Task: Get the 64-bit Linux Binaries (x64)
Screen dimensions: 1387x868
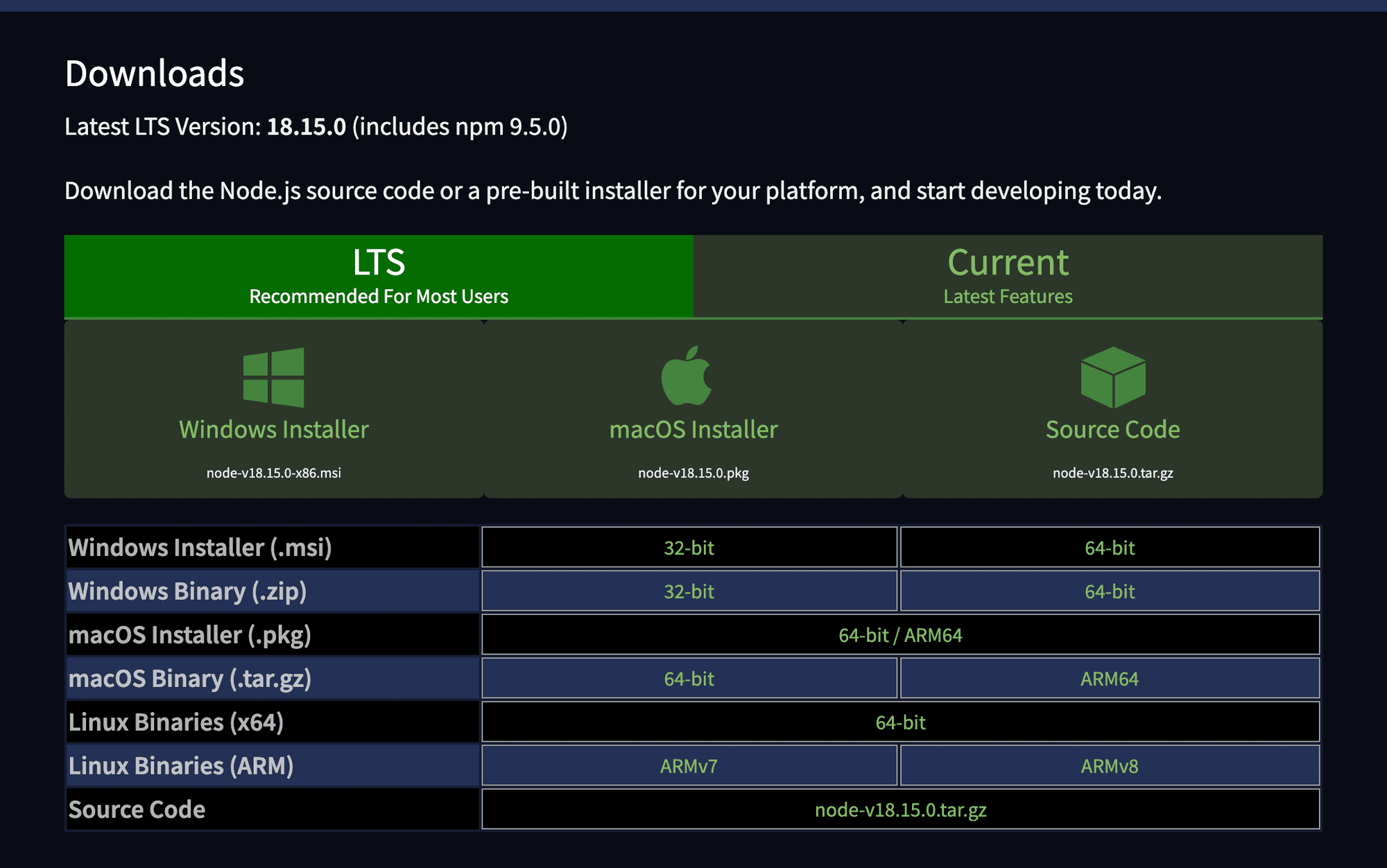Action: (900, 722)
